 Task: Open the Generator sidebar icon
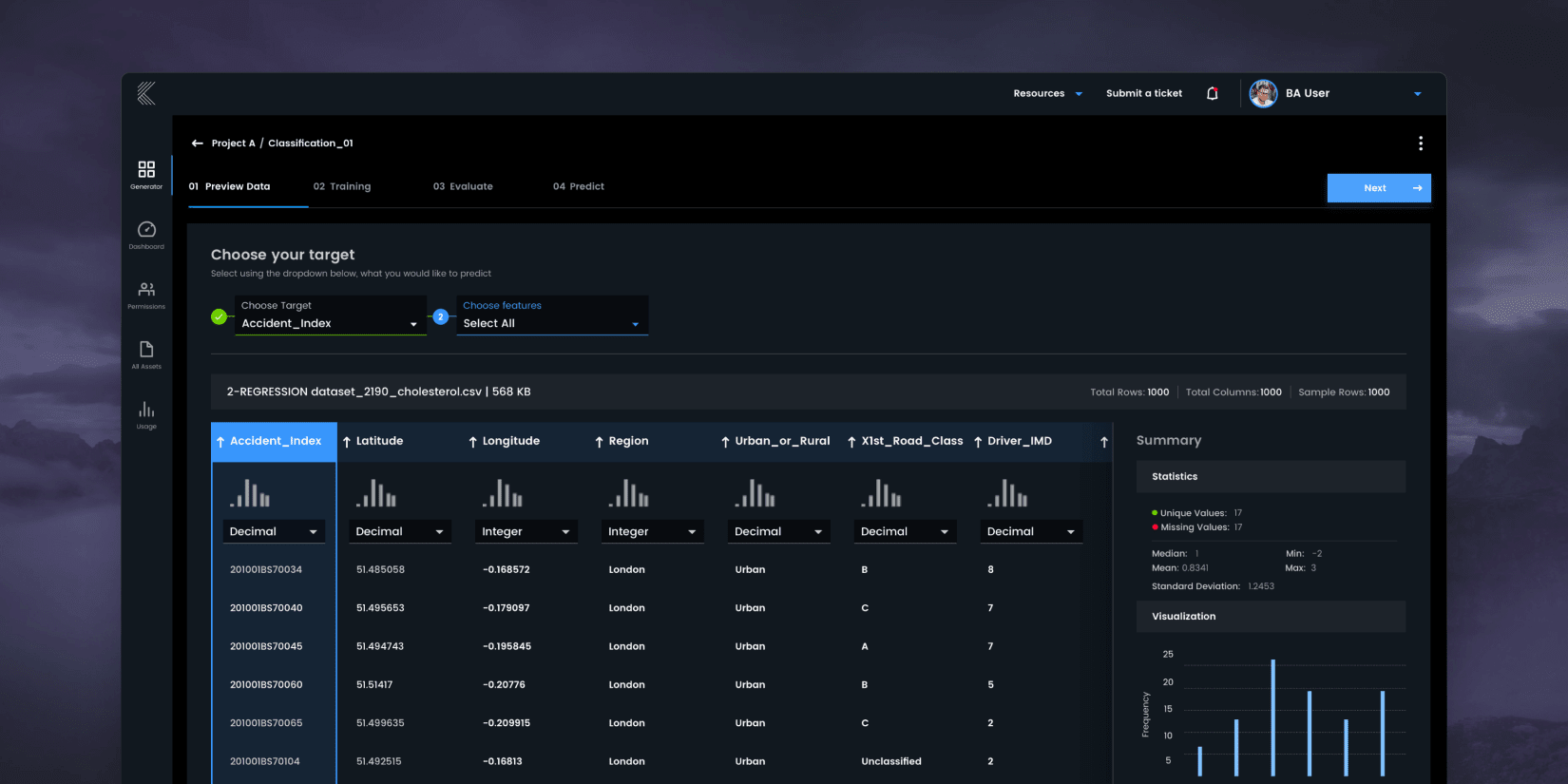[146, 169]
